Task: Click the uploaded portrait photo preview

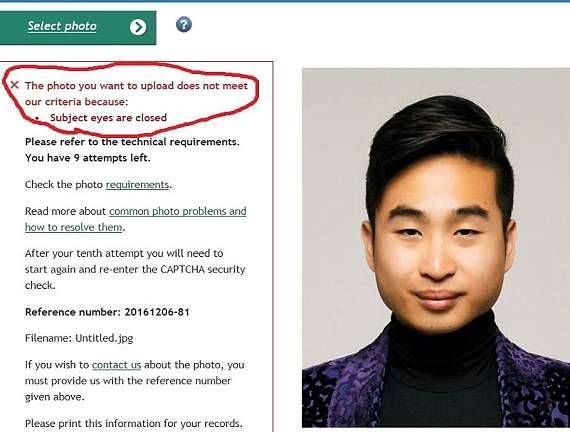Action: click(x=436, y=248)
